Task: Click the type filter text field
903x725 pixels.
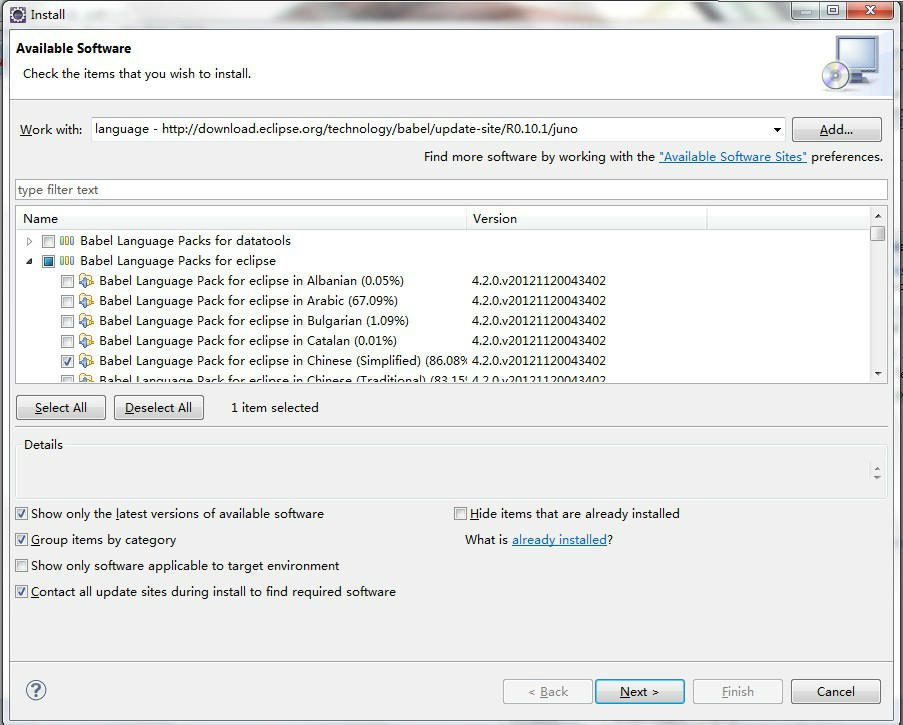Action: [x=451, y=190]
